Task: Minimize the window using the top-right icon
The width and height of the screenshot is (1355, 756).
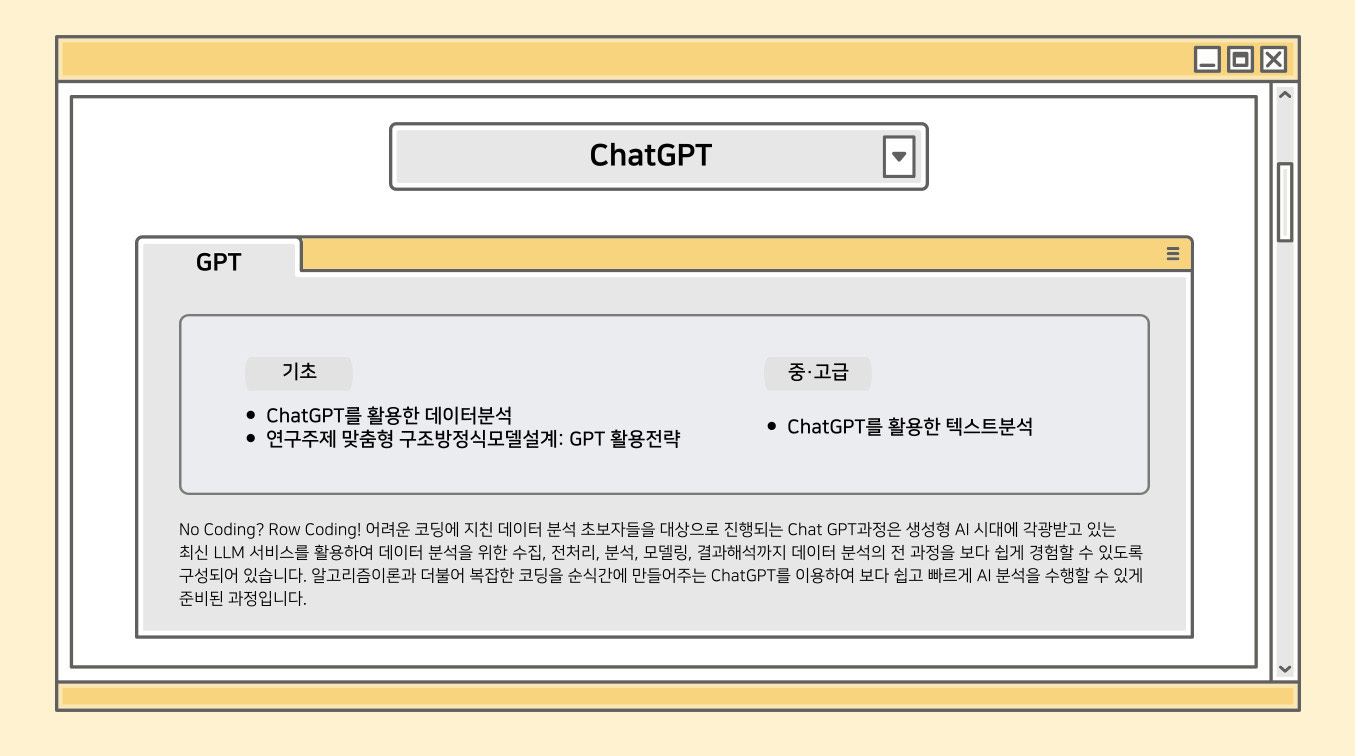Action: pos(1208,60)
